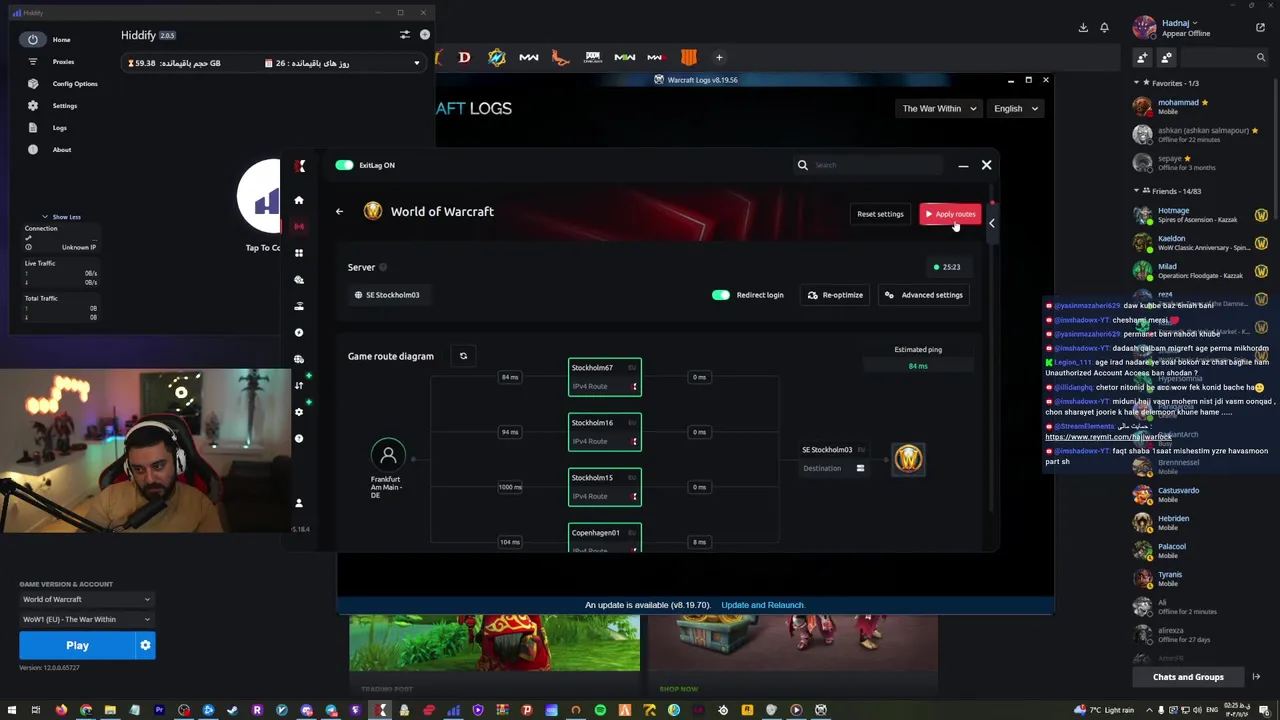This screenshot has height=720, width=1280.
Task: Open Battle.net downloads icon
Action: pos(1083,28)
